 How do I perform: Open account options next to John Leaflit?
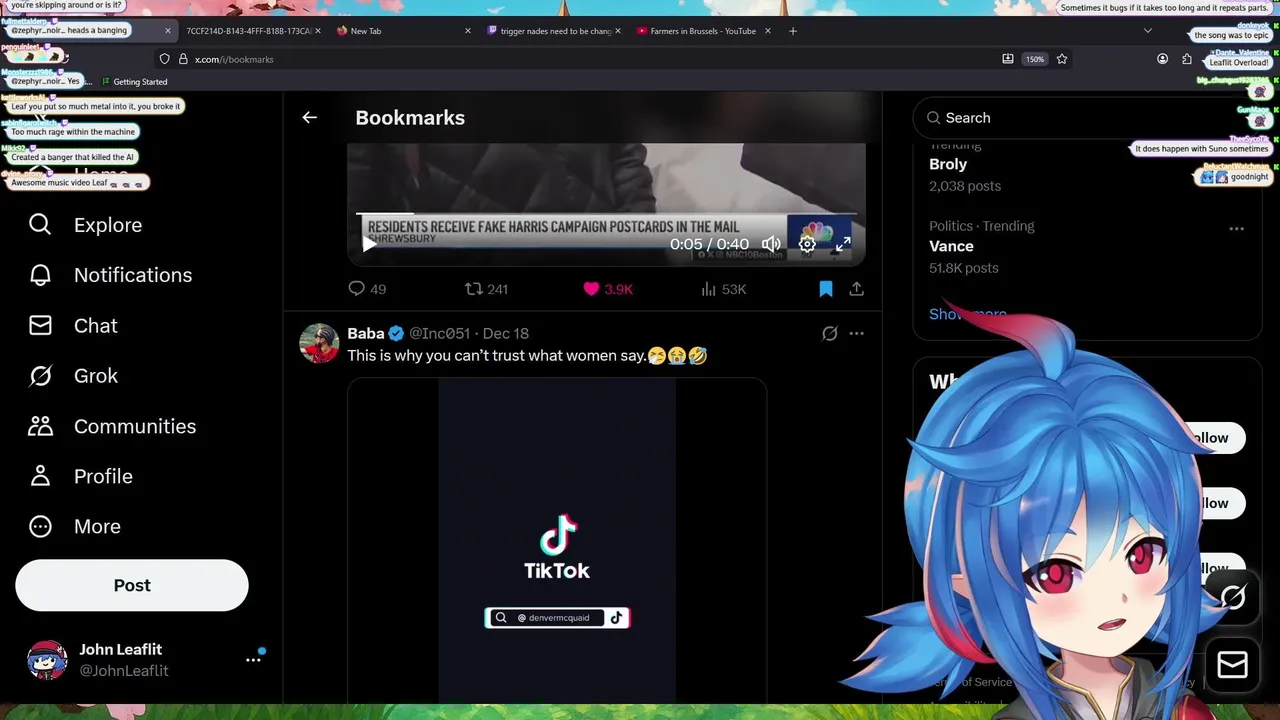[x=254, y=660]
